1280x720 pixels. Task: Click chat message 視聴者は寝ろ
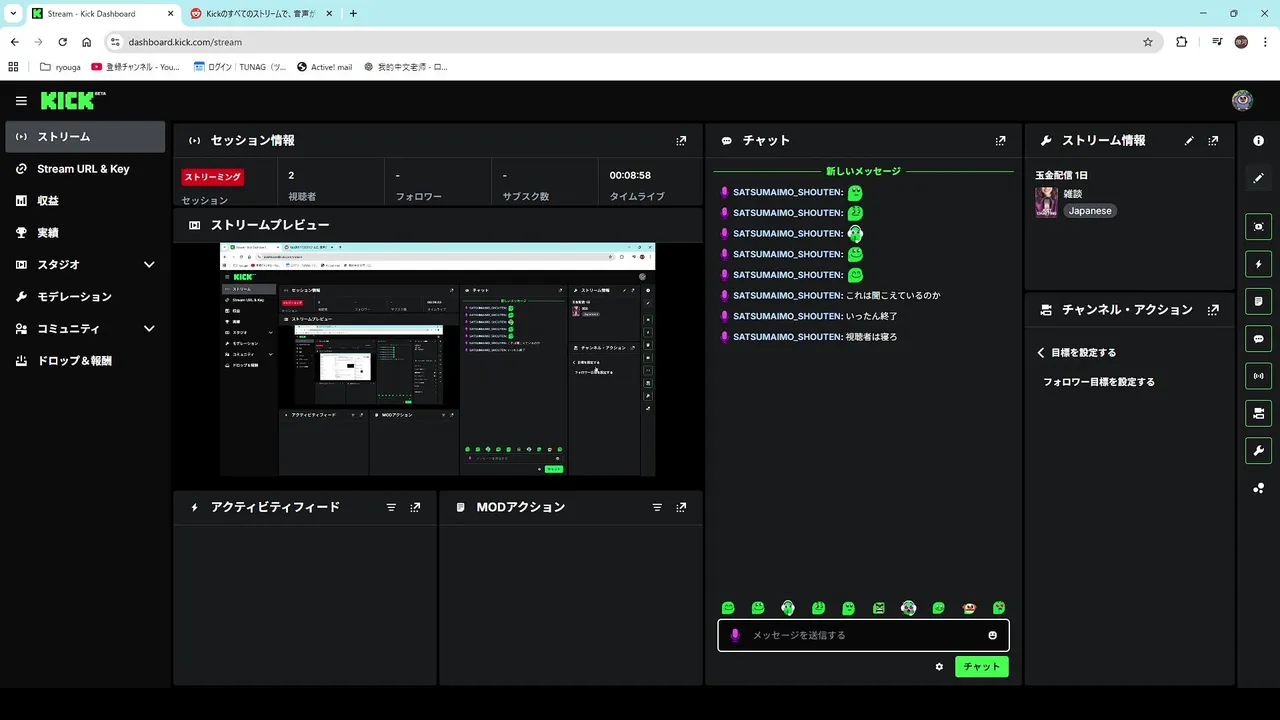[x=872, y=337]
